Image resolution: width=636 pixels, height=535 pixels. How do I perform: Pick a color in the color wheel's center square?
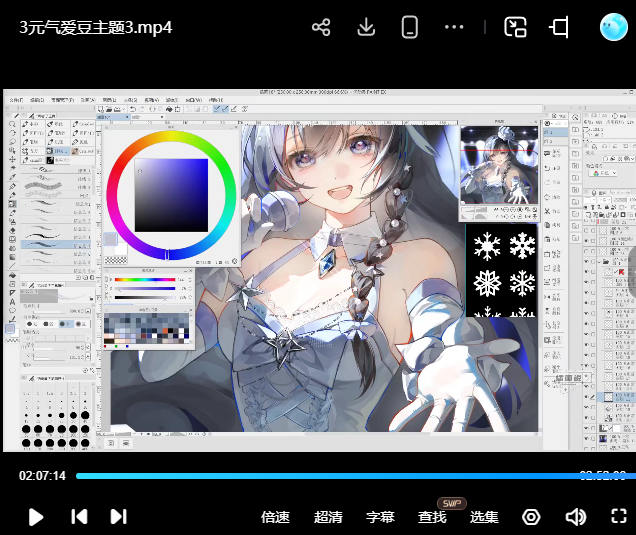(171, 196)
